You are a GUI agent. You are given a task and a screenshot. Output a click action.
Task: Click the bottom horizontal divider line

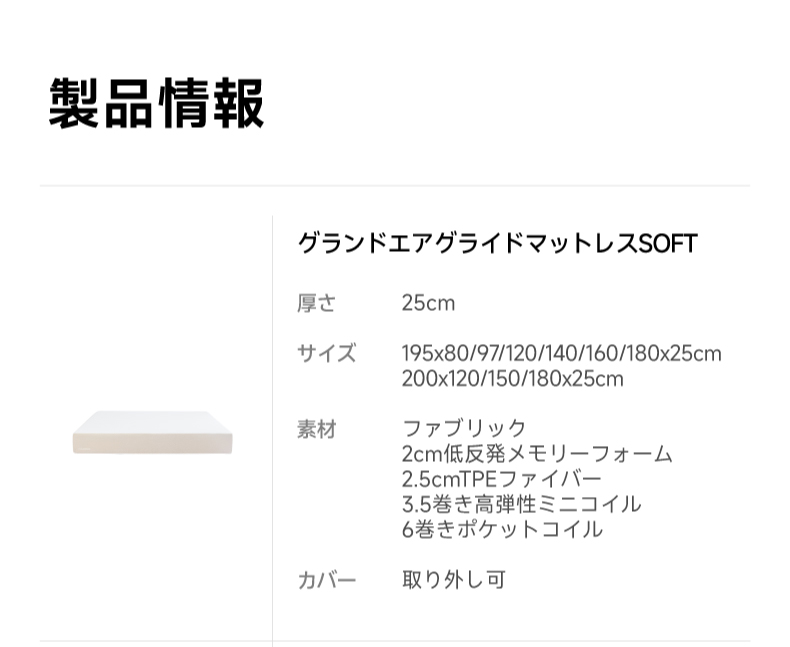point(395,641)
